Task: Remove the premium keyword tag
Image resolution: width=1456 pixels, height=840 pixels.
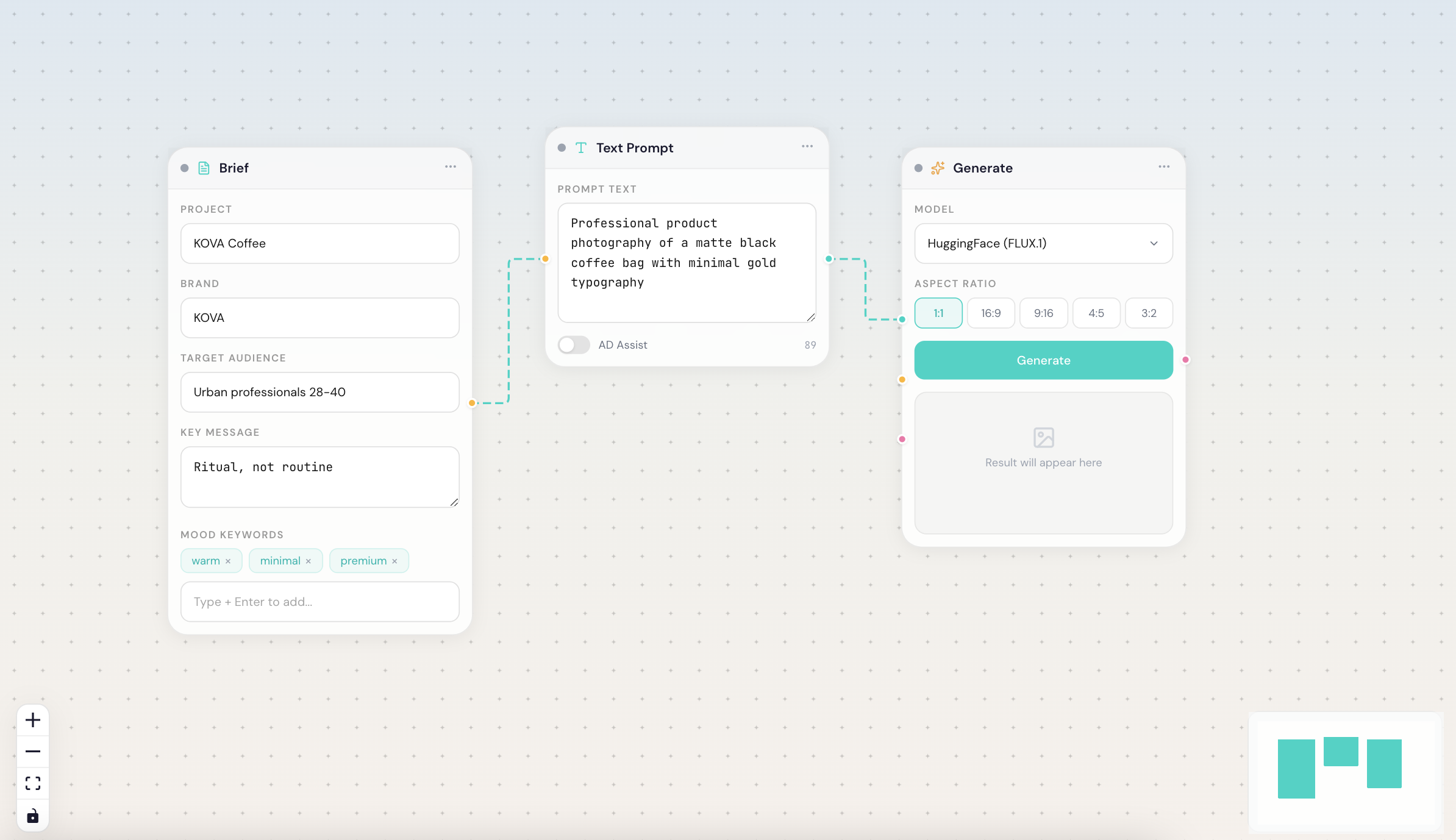Action: (x=394, y=561)
